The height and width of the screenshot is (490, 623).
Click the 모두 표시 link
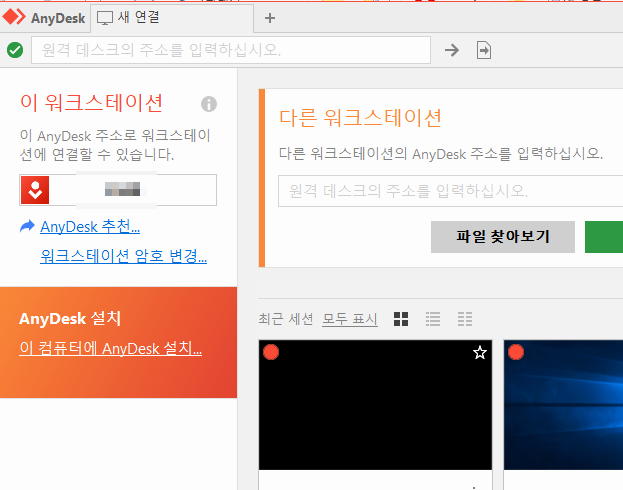click(x=350, y=319)
